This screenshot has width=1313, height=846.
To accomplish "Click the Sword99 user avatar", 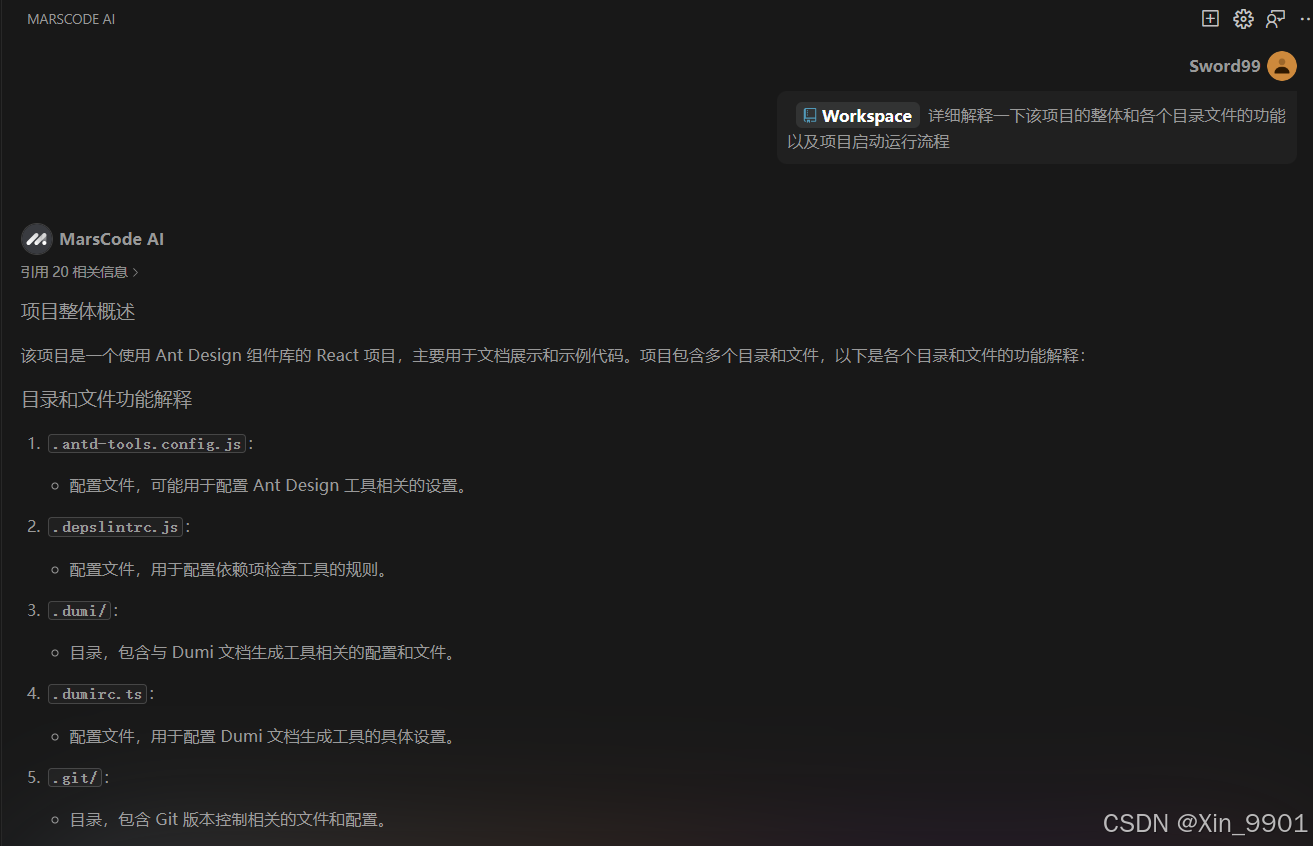I will click(x=1284, y=65).
